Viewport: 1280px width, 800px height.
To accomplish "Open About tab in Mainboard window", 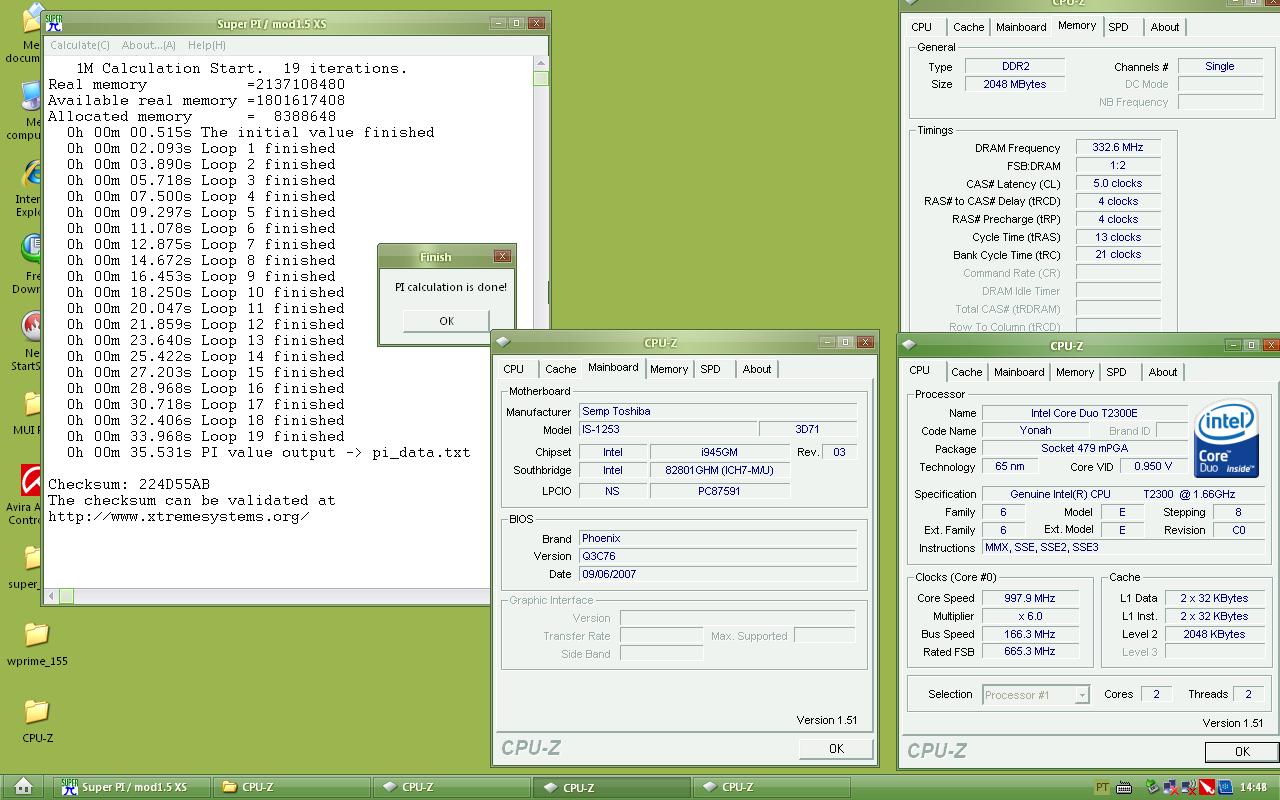I will click(x=757, y=369).
